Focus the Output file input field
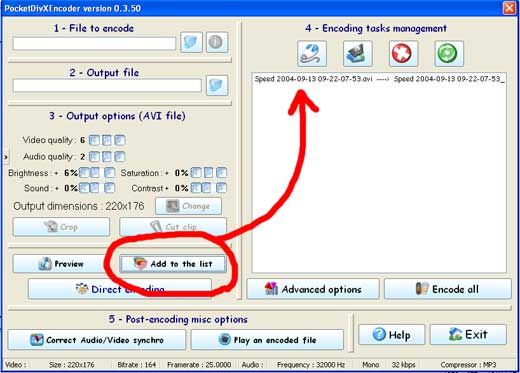The height and width of the screenshot is (373, 520). tap(107, 86)
